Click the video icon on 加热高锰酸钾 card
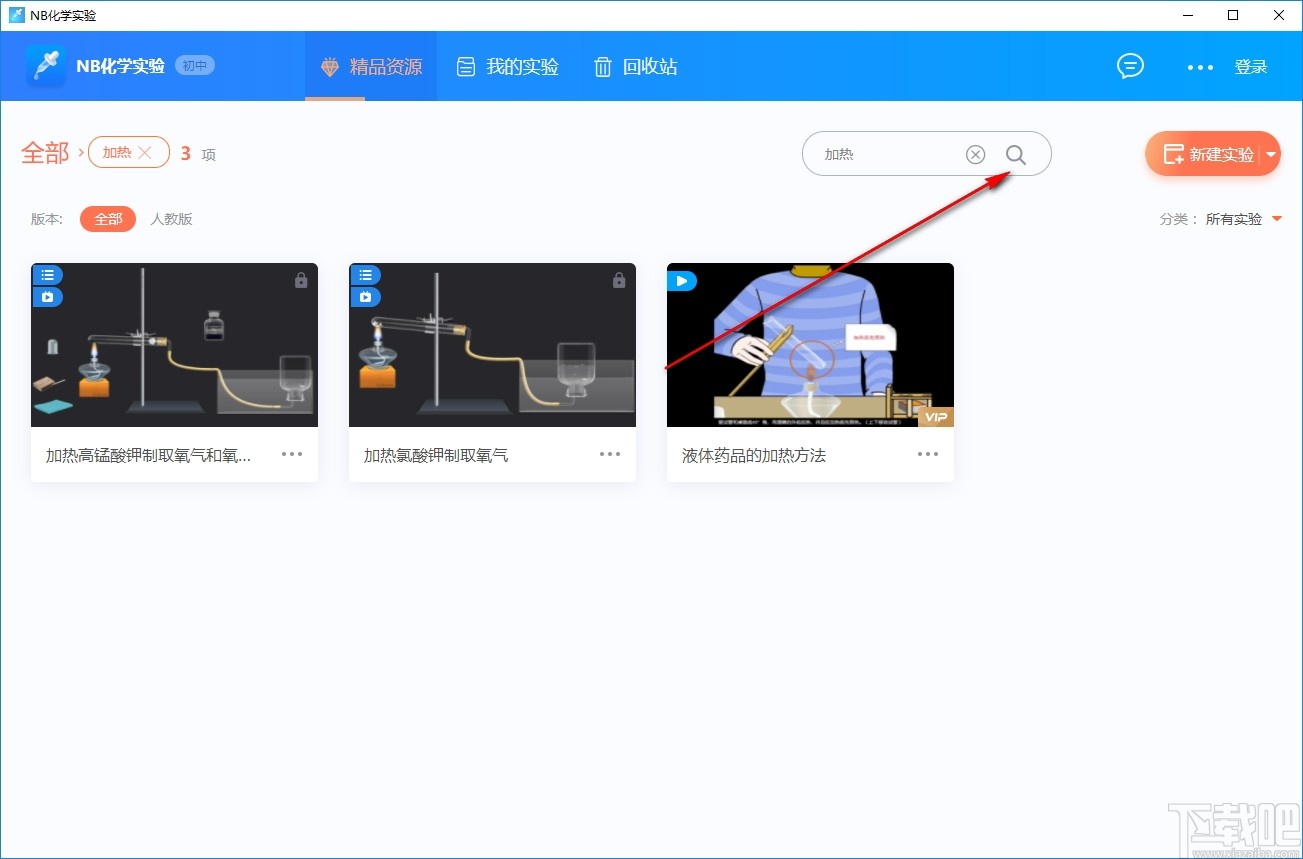The image size is (1303, 859). point(48,296)
